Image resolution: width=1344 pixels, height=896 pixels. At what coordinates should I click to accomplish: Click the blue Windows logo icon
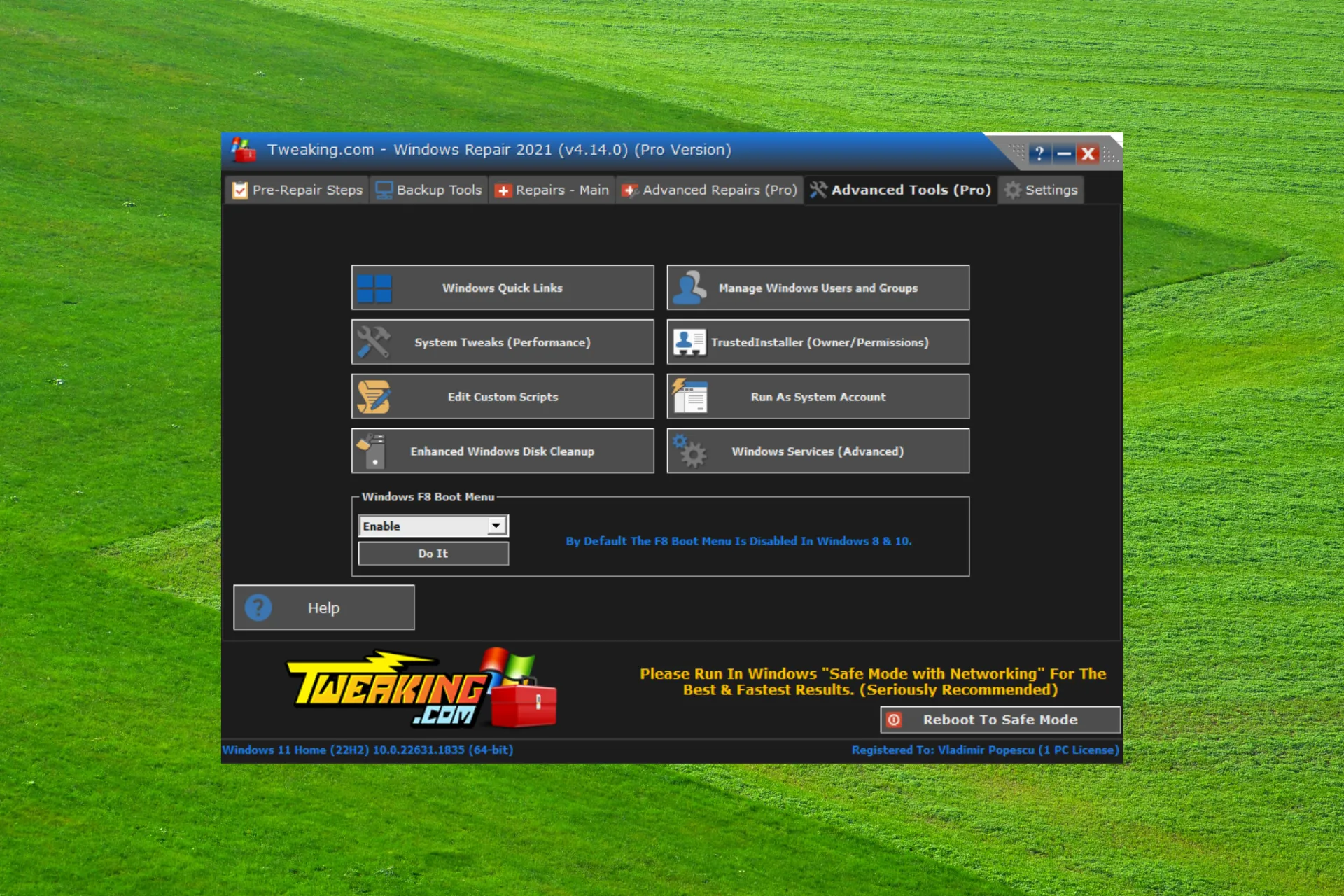click(374, 288)
